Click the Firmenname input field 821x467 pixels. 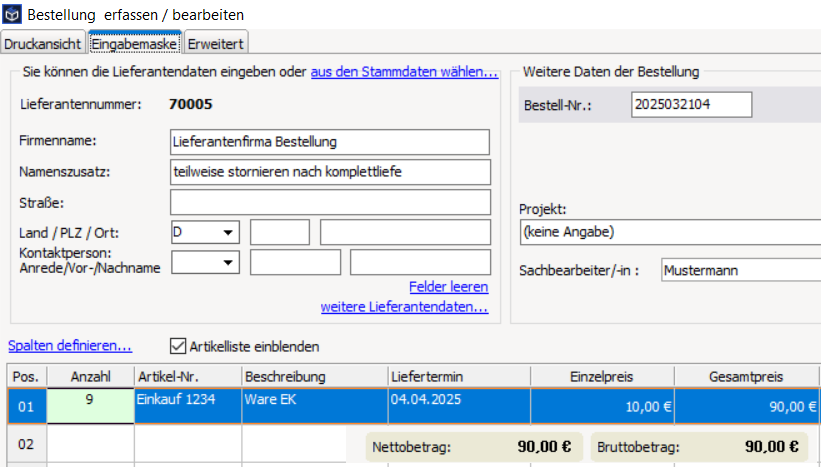[330, 142]
